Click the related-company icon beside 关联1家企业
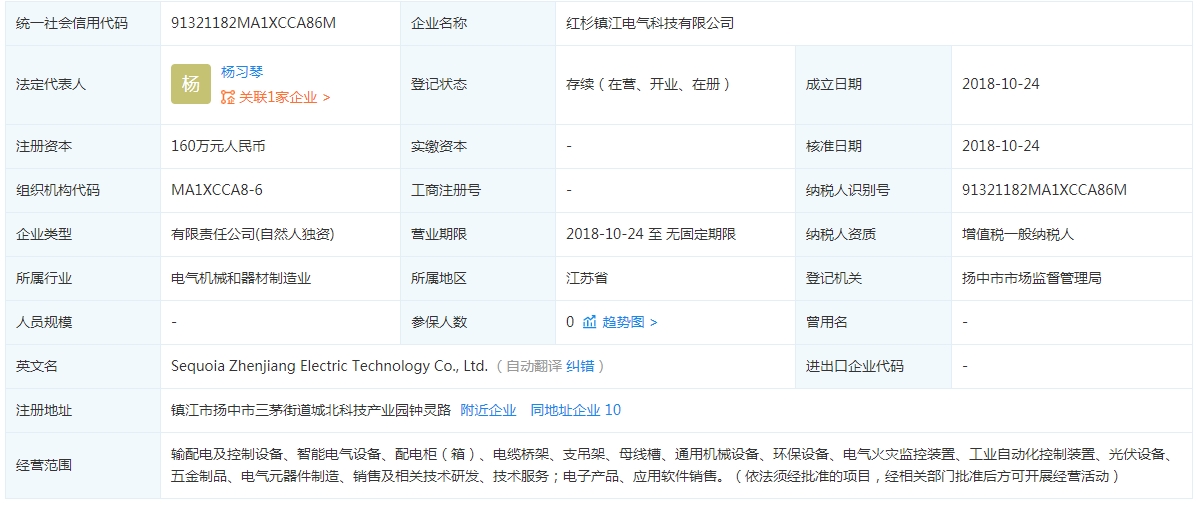This screenshot has width=1204, height=507. 228,97
